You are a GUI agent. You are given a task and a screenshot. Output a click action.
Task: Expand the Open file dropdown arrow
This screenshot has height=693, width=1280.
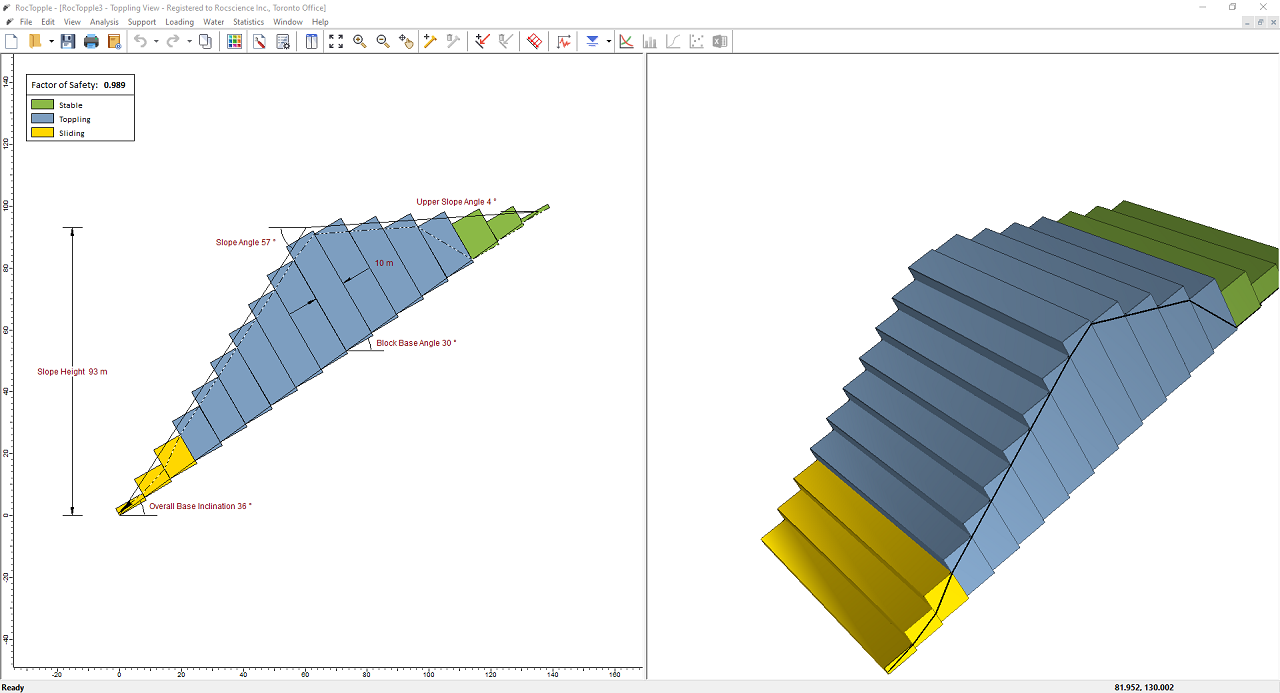(x=51, y=41)
